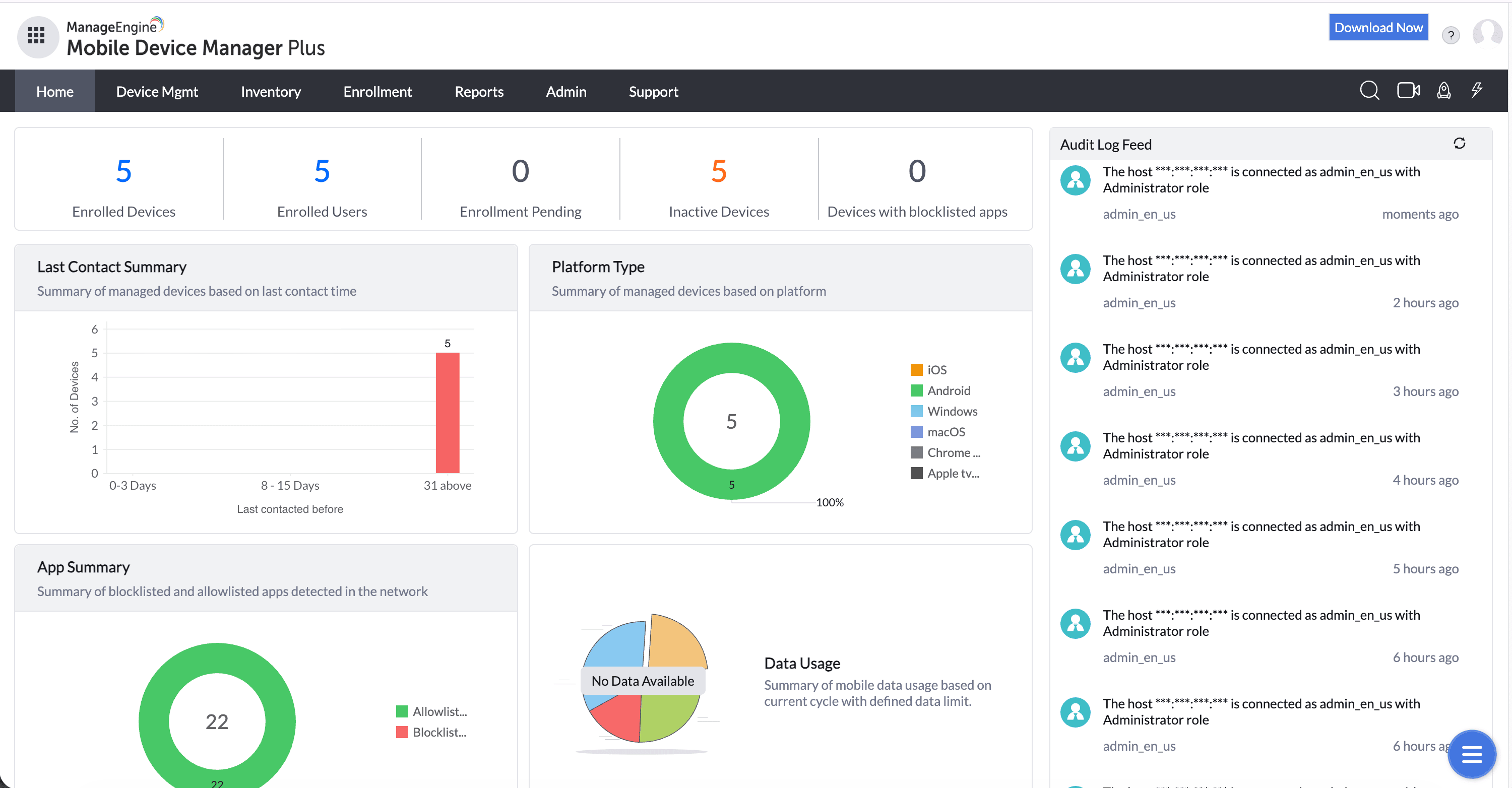Image resolution: width=1512 pixels, height=788 pixels.
Task: Open the Inventory tab
Action: [271, 92]
